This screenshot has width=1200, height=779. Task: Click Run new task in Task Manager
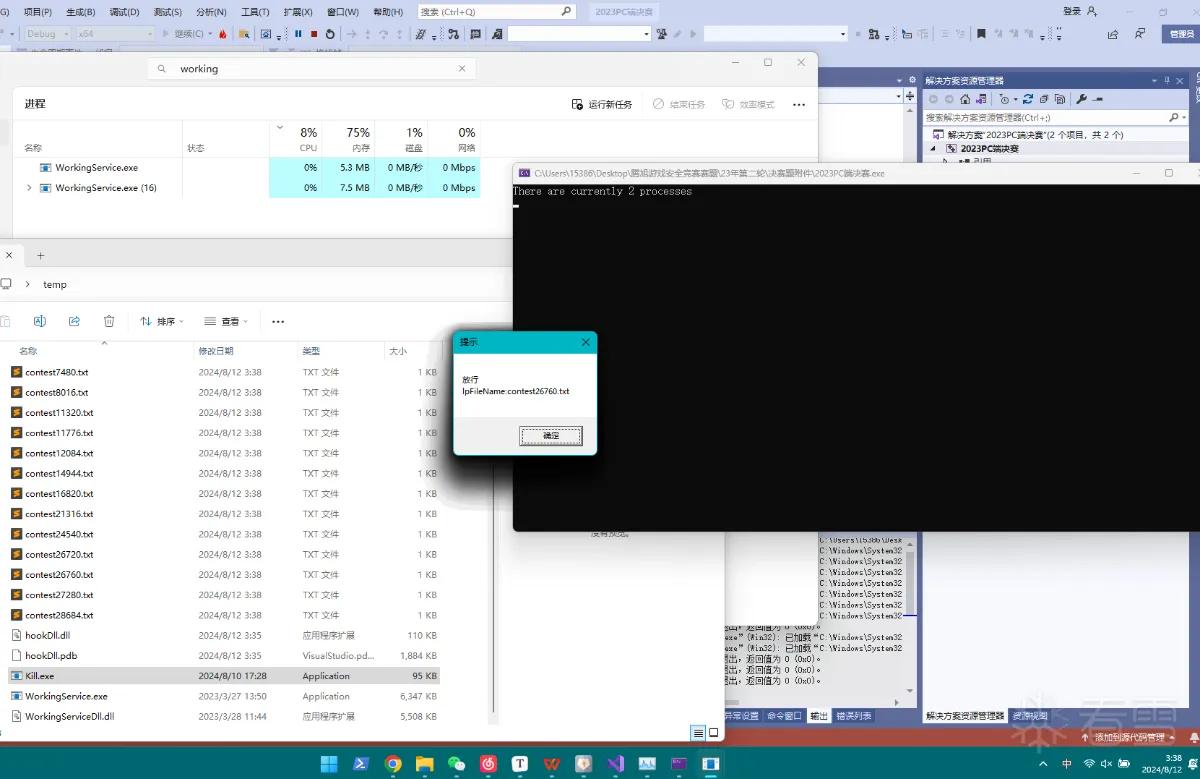pyautogui.click(x=602, y=104)
